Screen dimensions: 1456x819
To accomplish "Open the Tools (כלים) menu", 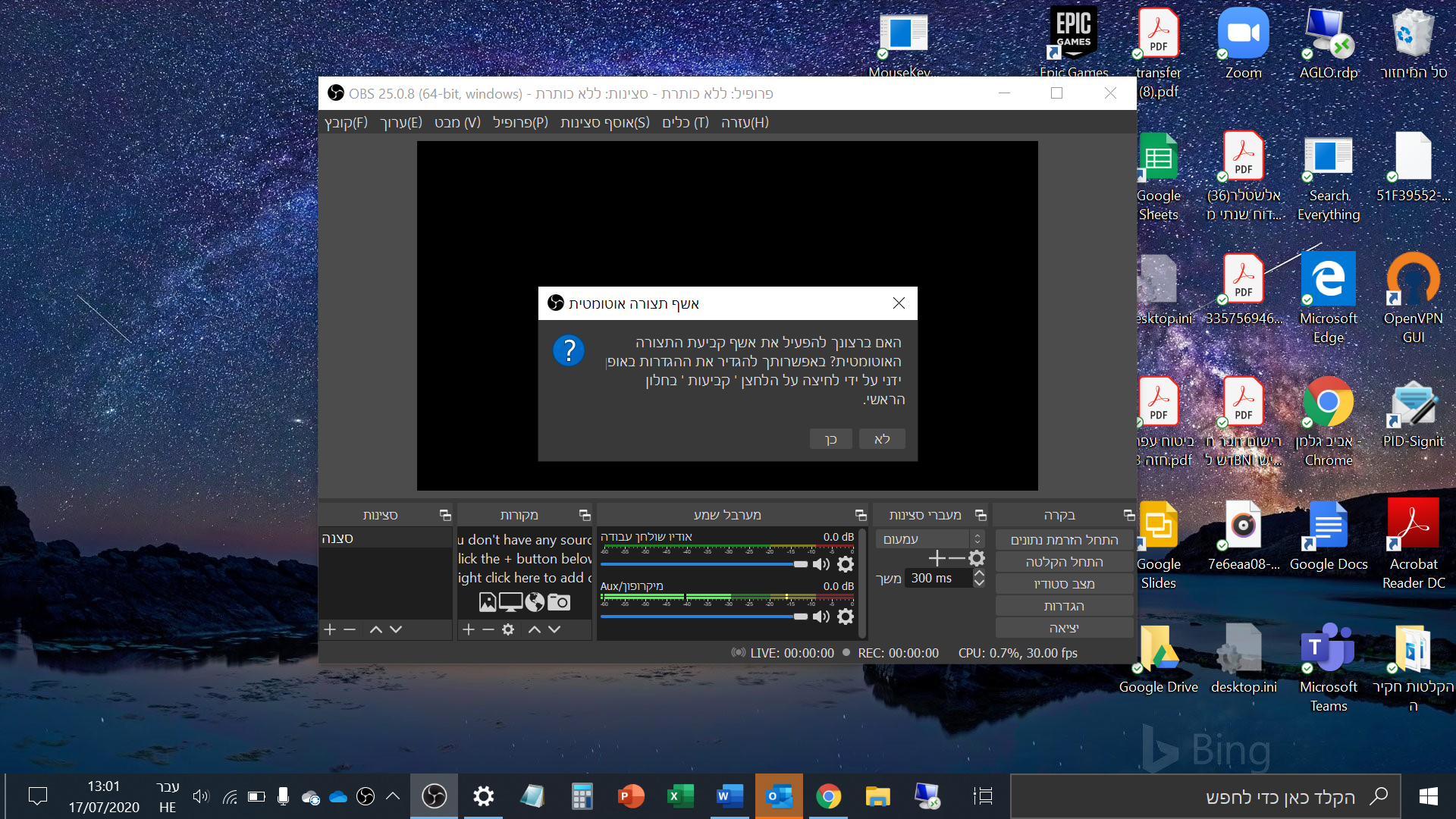I will click(685, 122).
